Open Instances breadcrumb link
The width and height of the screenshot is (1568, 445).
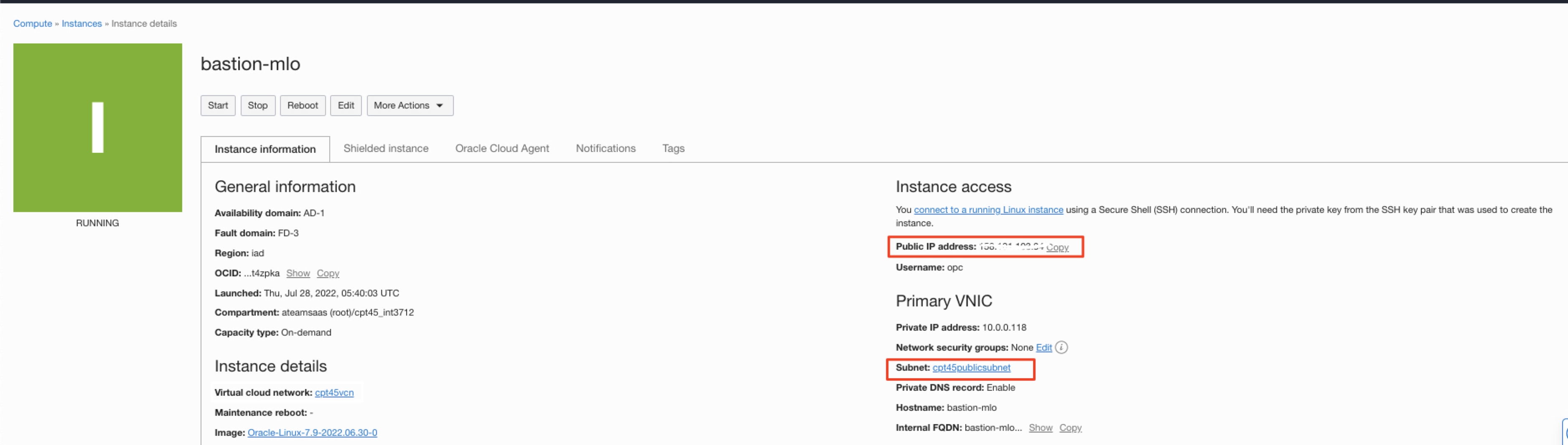[81, 24]
